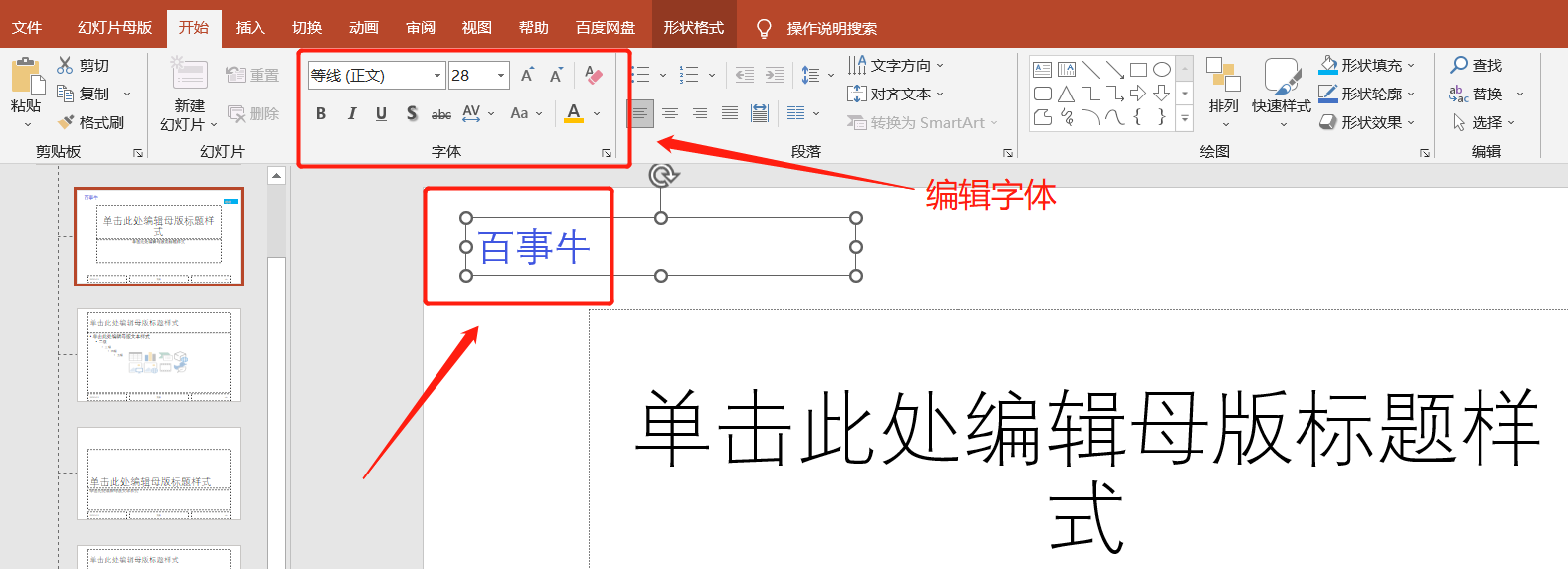Image resolution: width=1568 pixels, height=569 pixels.
Task: Toggle bold formatting
Action: click(321, 113)
